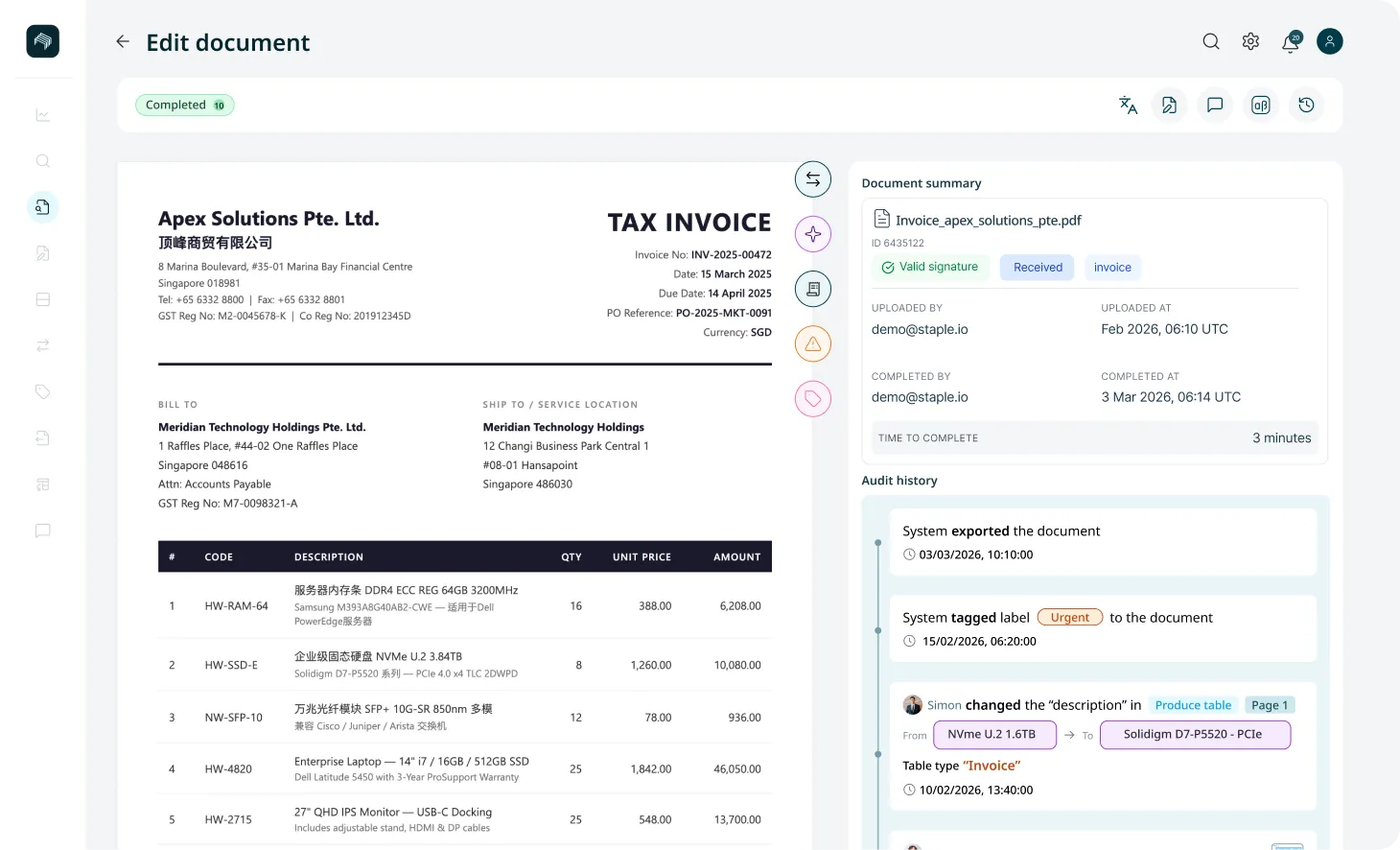Click amount 10,080.00
This screenshot has width=1400, height=850.
pos(737,665)
